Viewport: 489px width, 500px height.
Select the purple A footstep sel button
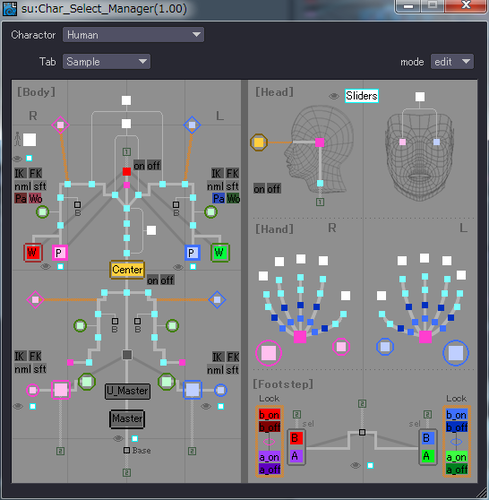pos(296,456)
